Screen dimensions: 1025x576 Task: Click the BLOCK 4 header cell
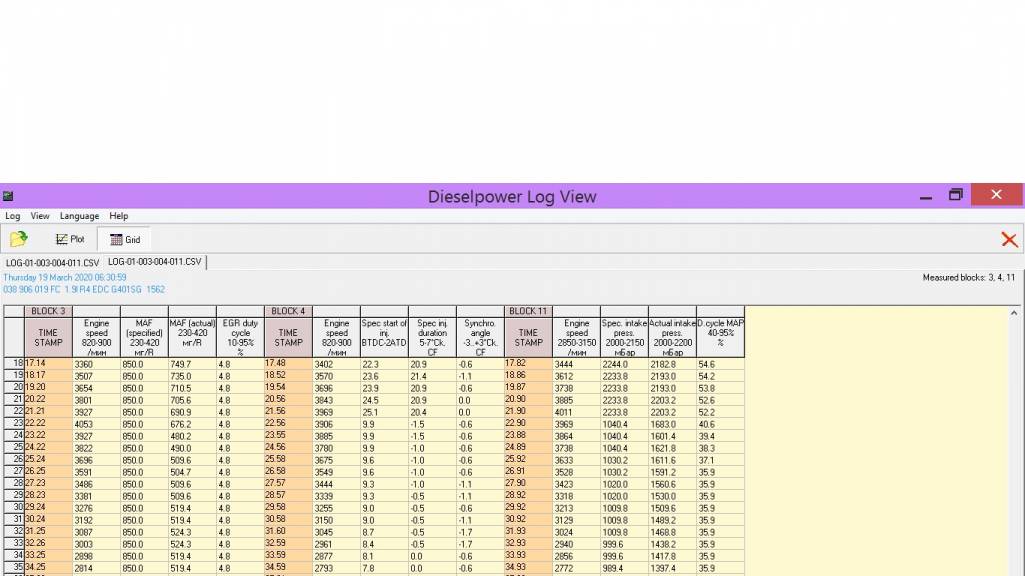coord(288,311)
